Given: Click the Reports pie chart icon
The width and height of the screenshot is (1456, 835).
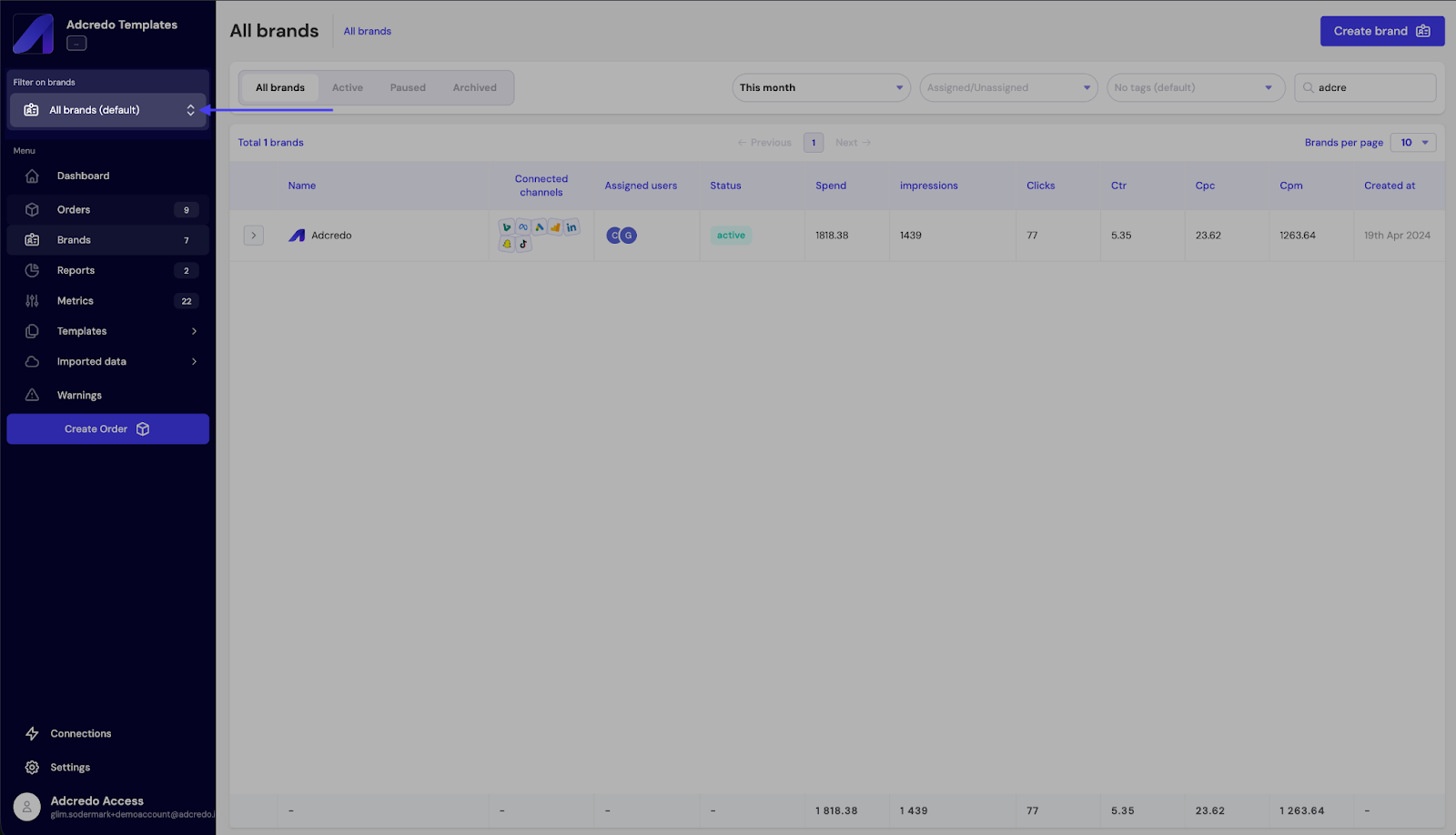Looking at the screenshot, I should click(x=32, y=271).
